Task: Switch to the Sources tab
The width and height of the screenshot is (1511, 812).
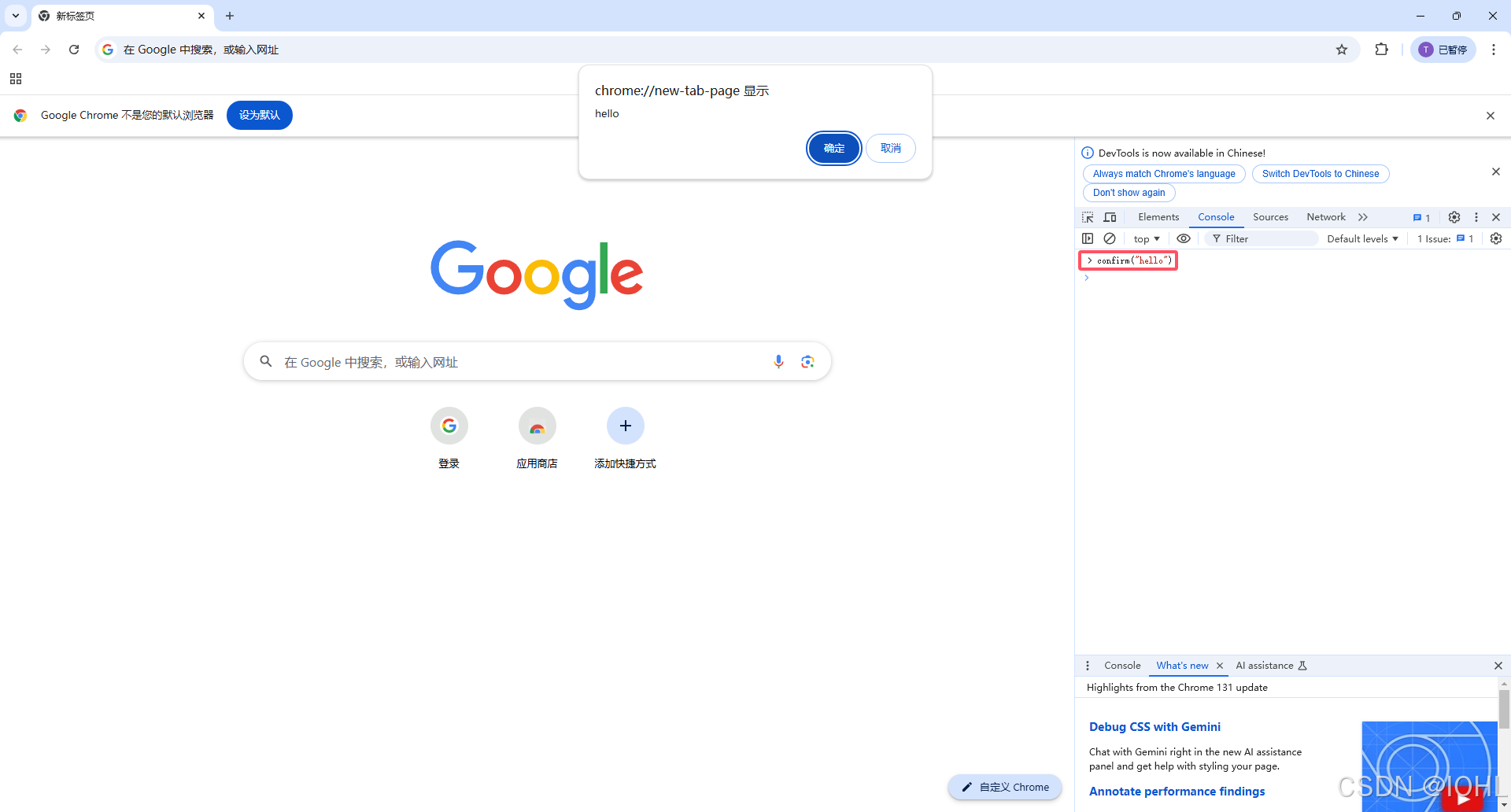Action: pyautogui.click(x=1270, y=217)
